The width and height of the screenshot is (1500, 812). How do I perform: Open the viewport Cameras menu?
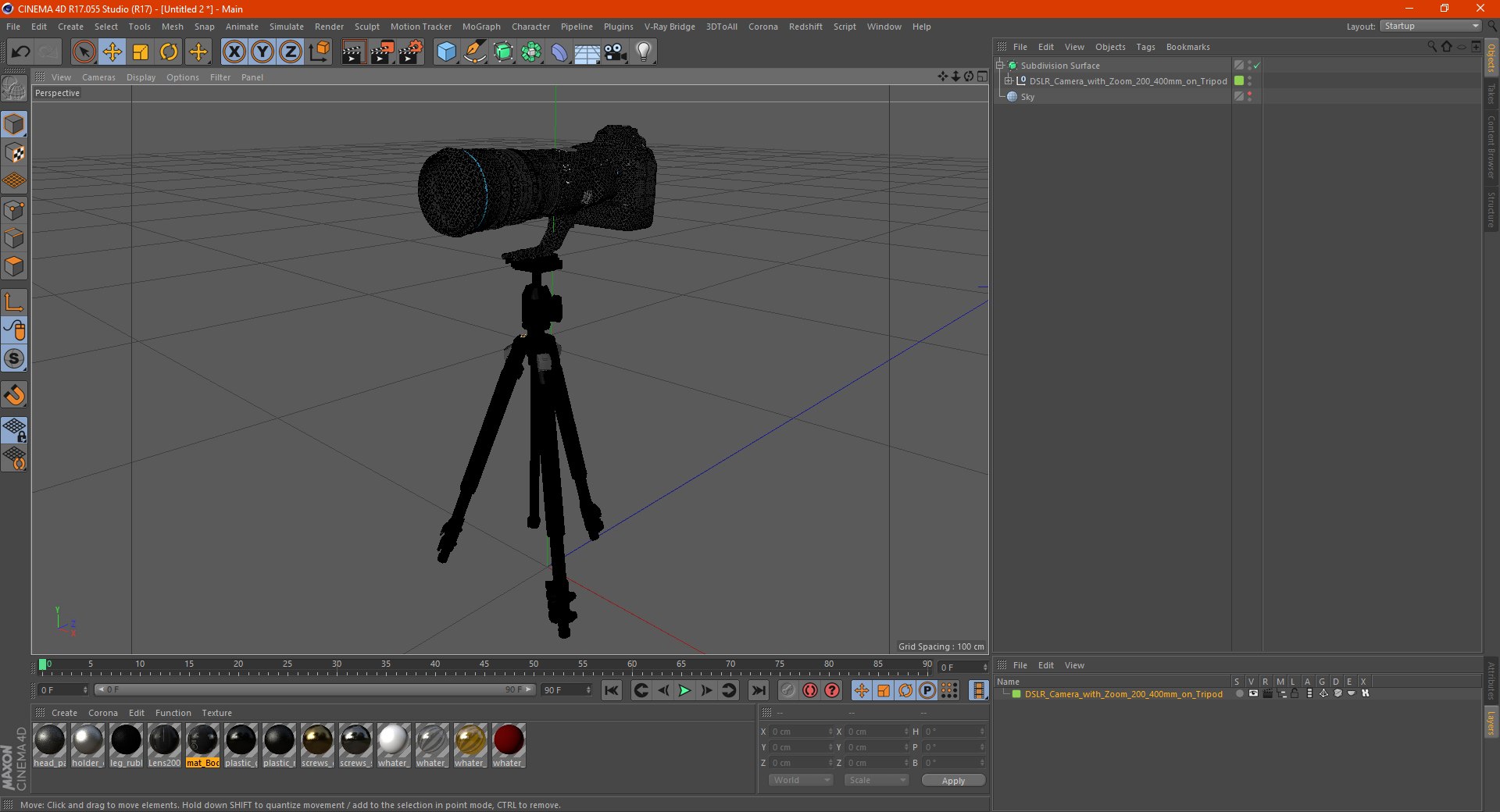coord(98,77)
